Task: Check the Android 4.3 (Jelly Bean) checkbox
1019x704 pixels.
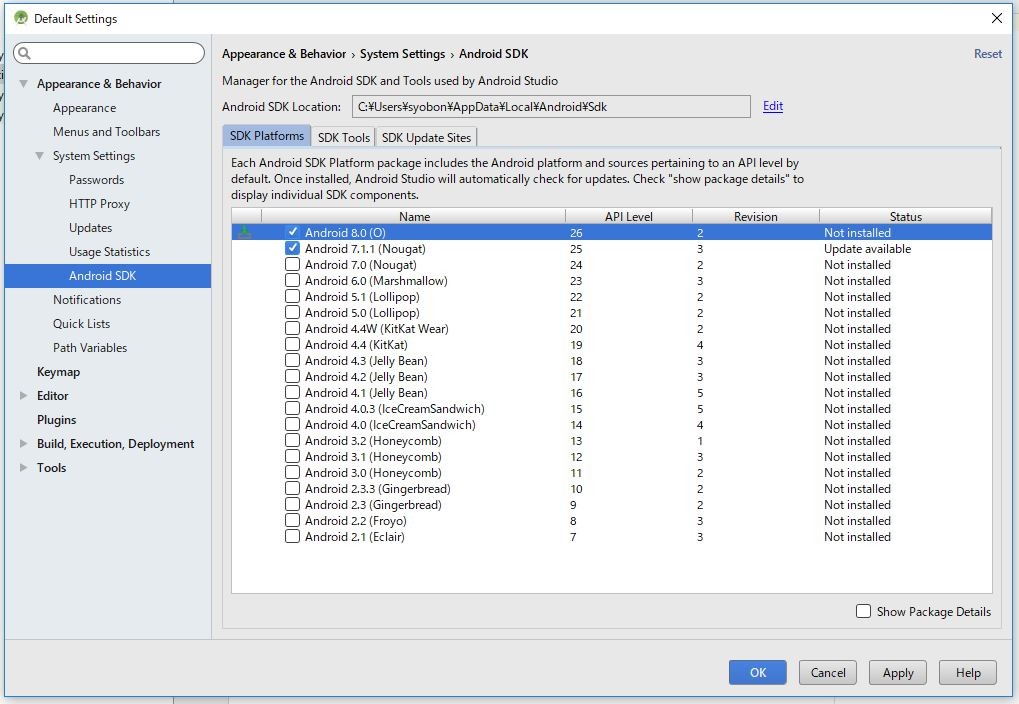Action: click(x=292, y=360)
